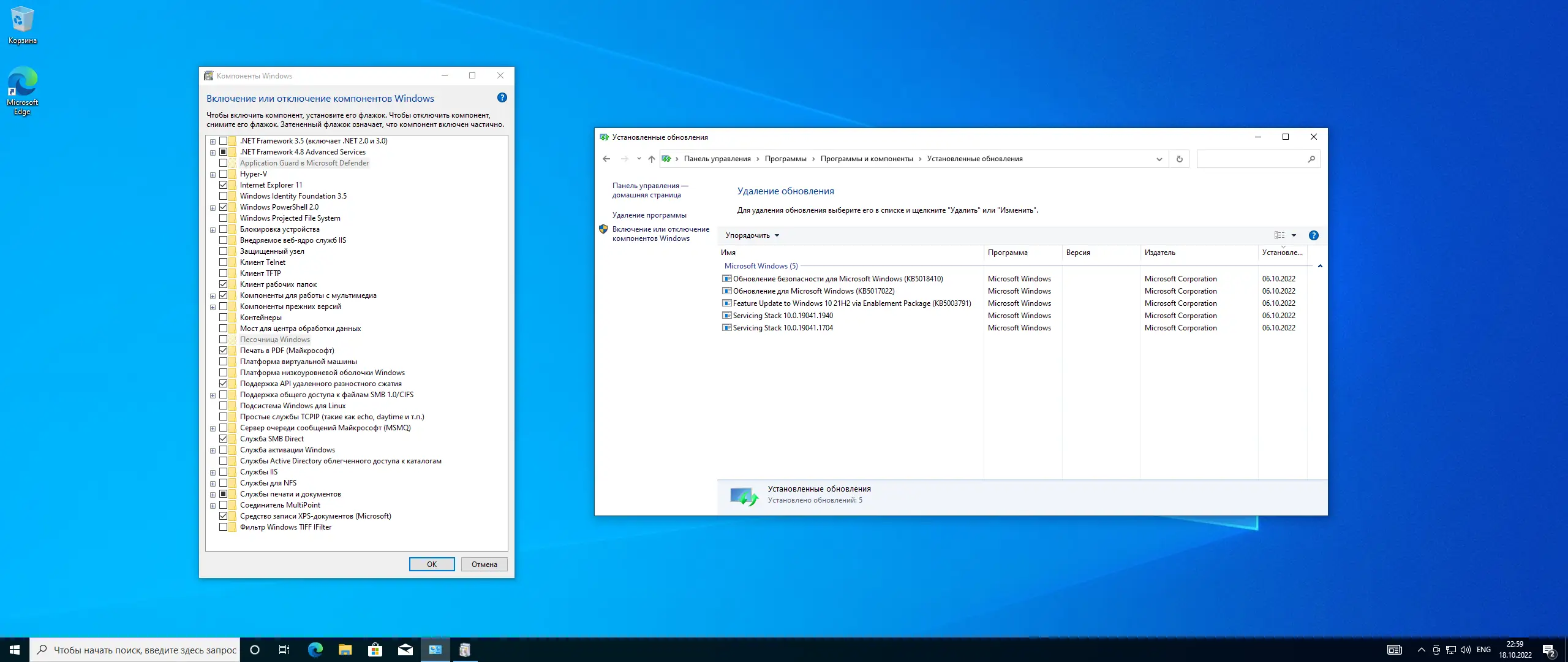Open the address bar history dropdown
This screenshot has width=1568, height=662.
click(1159, 159)
